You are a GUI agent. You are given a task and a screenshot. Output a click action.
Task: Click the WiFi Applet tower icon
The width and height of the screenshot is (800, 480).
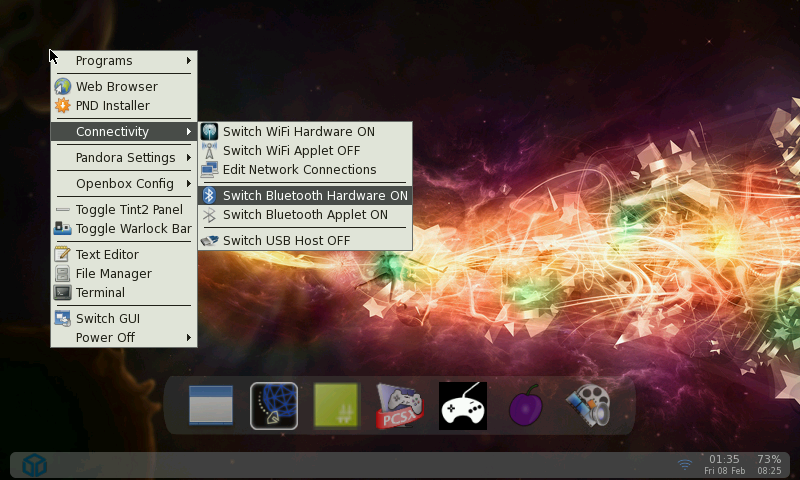[x=209, y=150]
